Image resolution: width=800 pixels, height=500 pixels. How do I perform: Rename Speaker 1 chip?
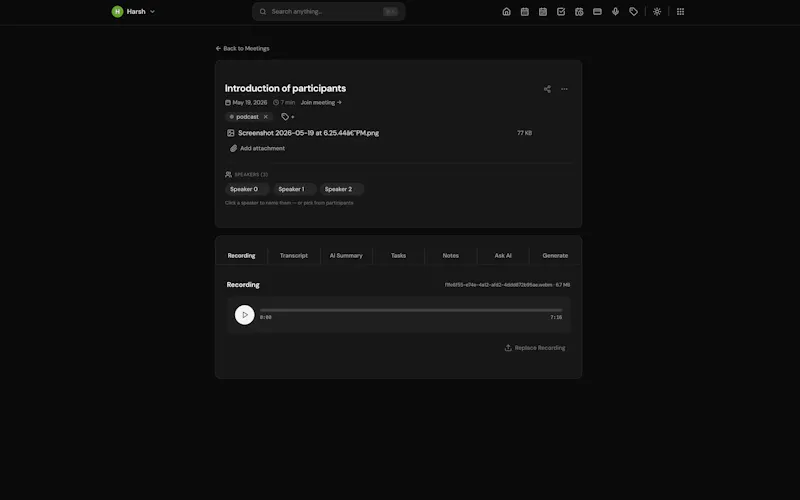tap(295, 189)
